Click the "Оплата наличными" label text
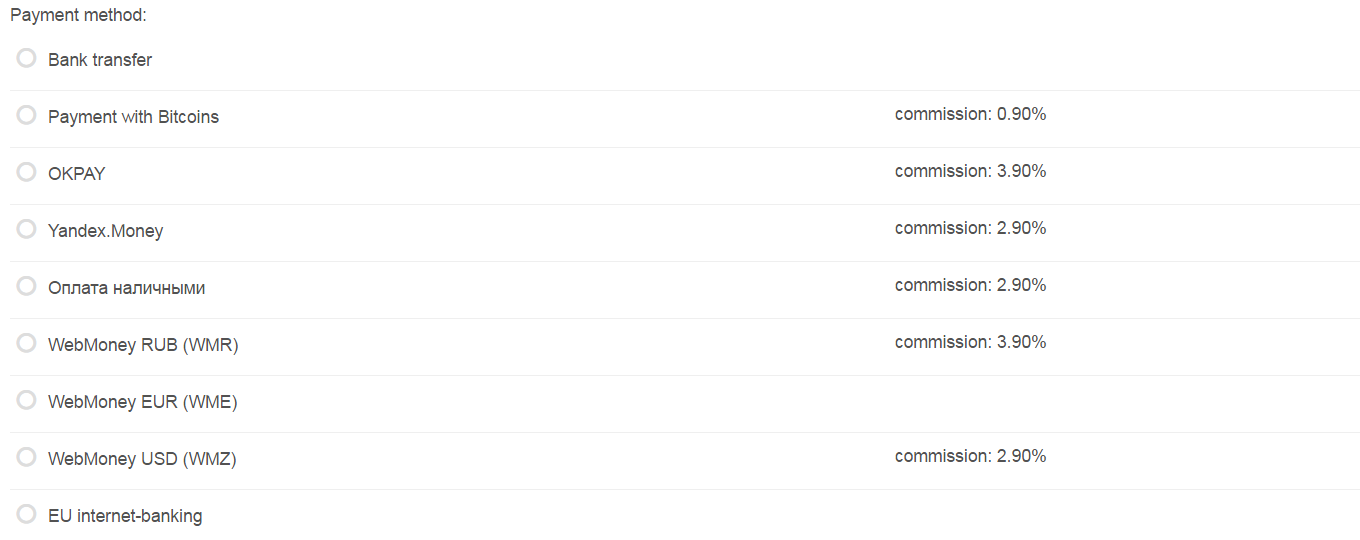Viewport: 1360px width, 540px height. [126, 288]
